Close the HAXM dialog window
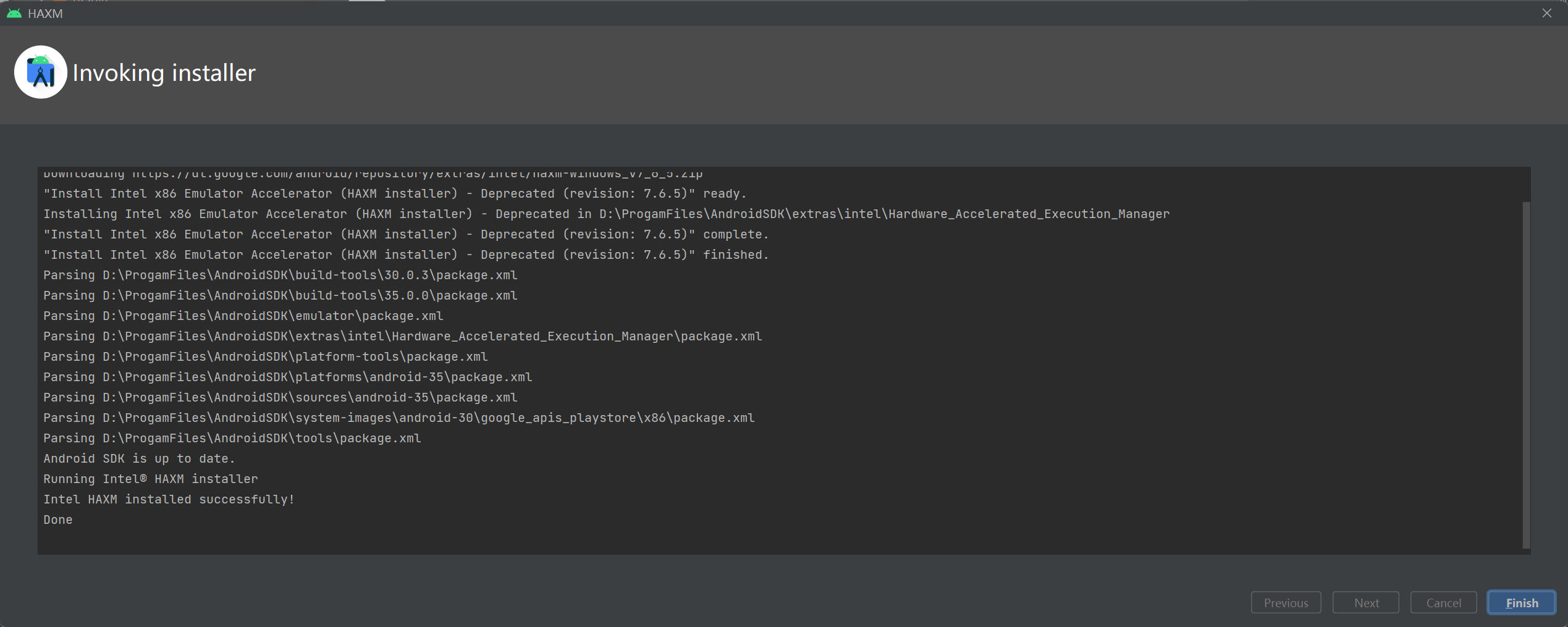 (1546, 13)
